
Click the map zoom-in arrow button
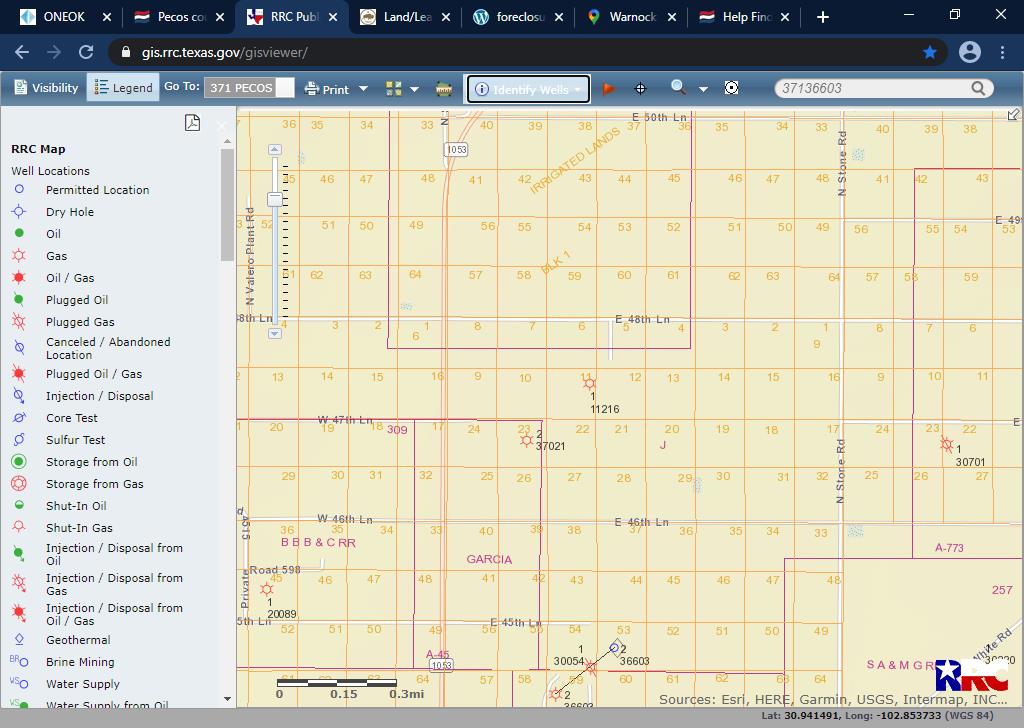pos(275,150)
